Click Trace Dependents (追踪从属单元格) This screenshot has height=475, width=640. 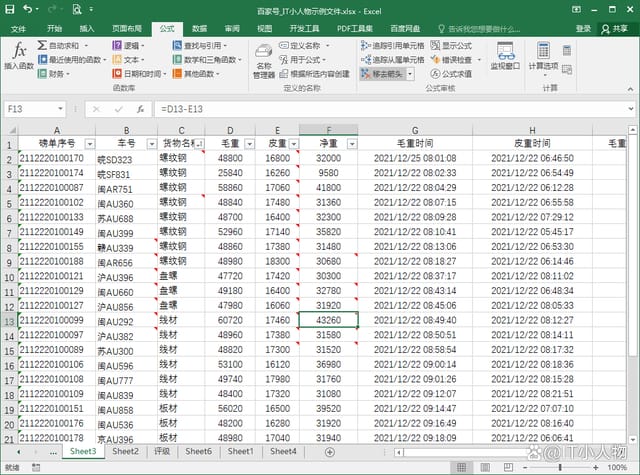point(392,60)
